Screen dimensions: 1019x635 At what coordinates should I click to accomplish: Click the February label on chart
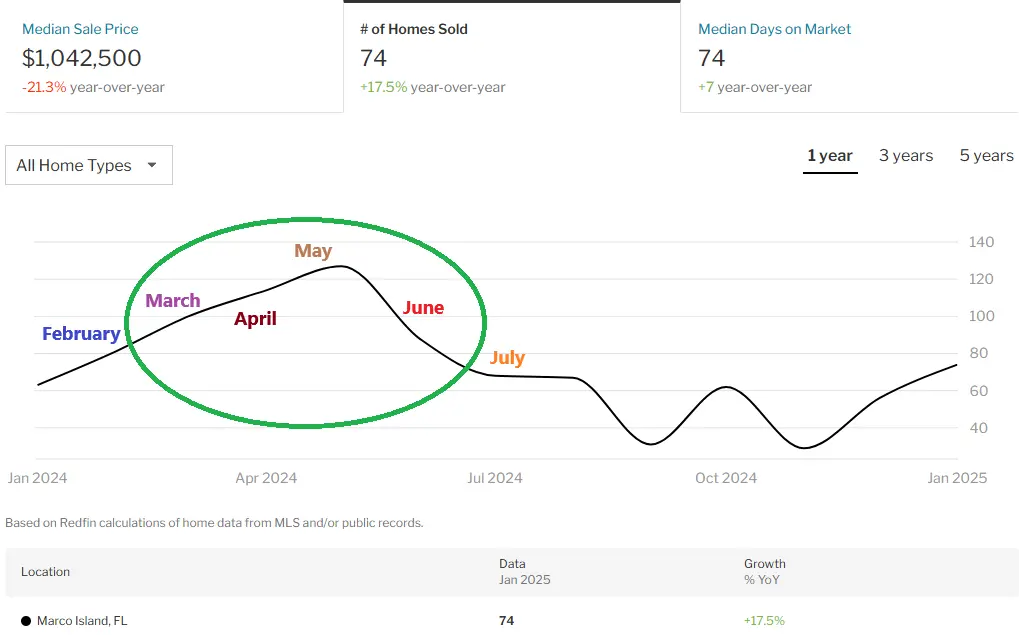81,334
